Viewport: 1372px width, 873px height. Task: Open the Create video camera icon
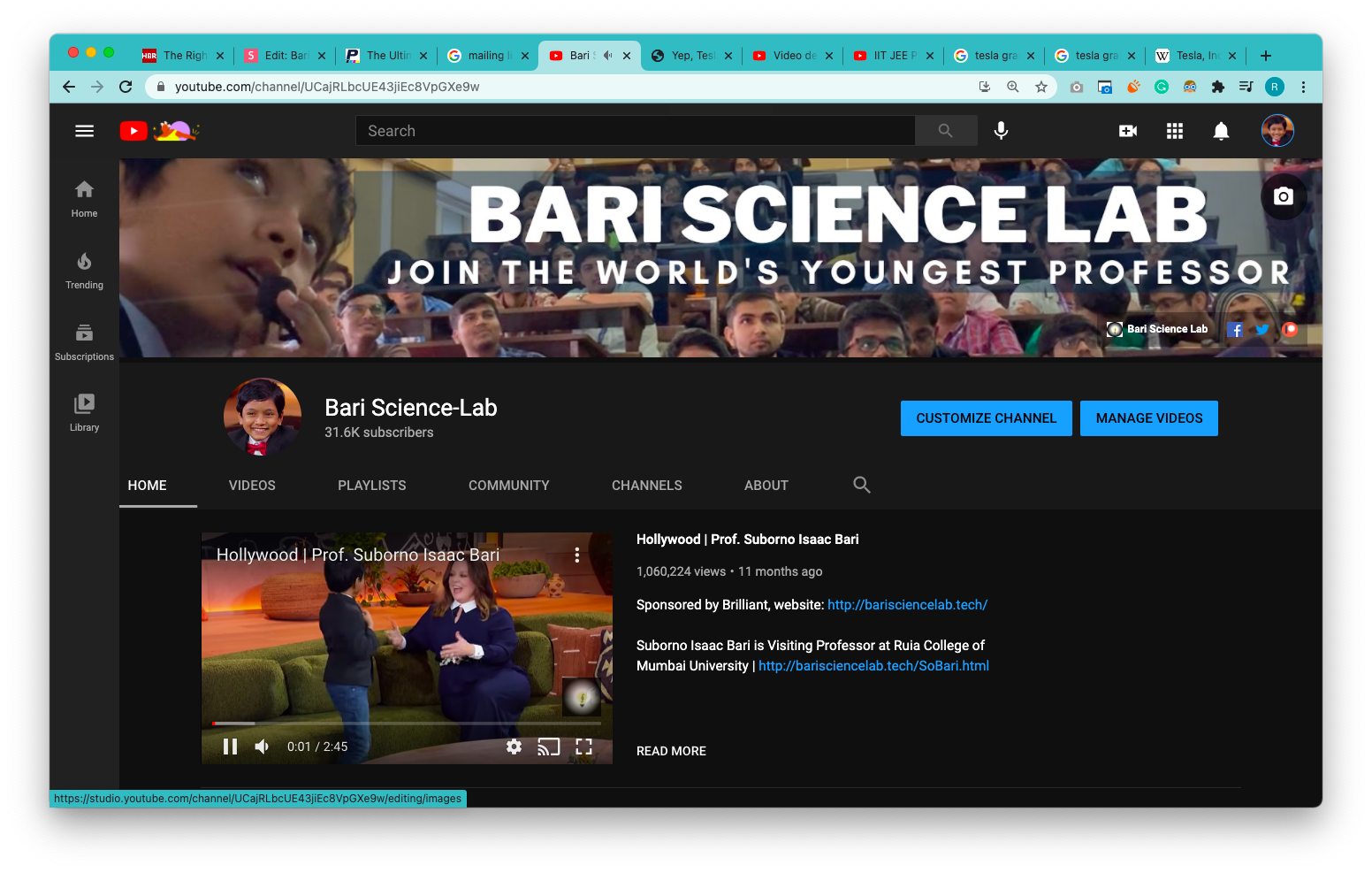pyautogui.click(x=1128, y=131)
